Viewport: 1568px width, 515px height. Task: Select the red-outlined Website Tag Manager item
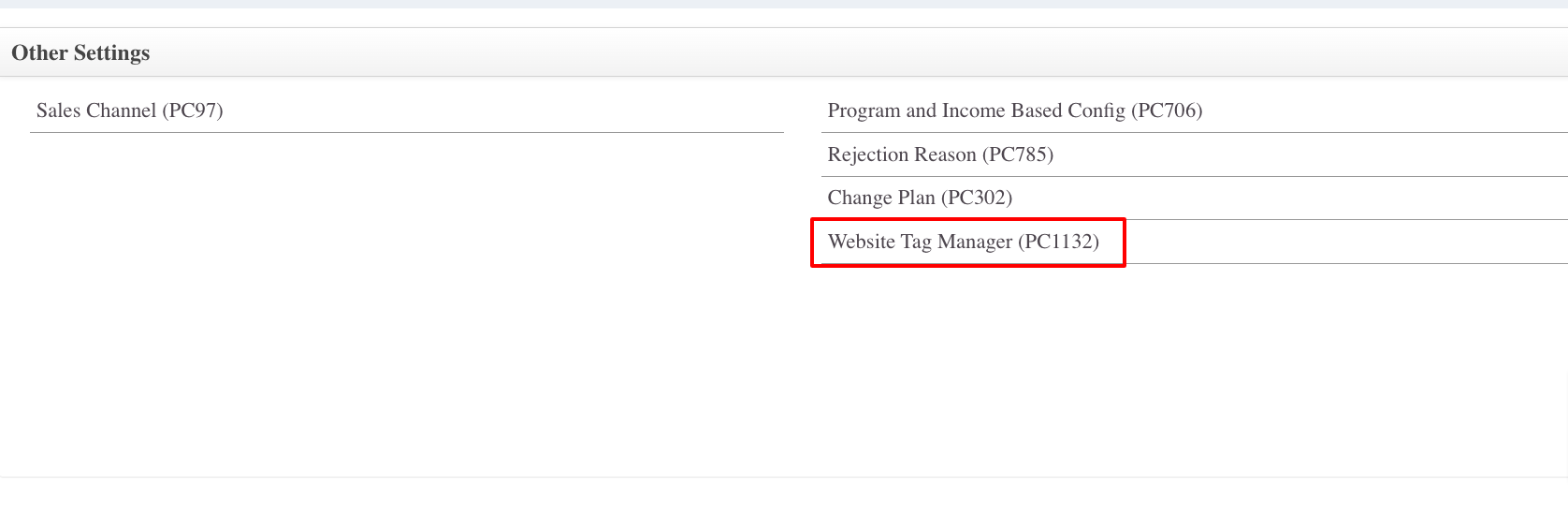point(967,243)
